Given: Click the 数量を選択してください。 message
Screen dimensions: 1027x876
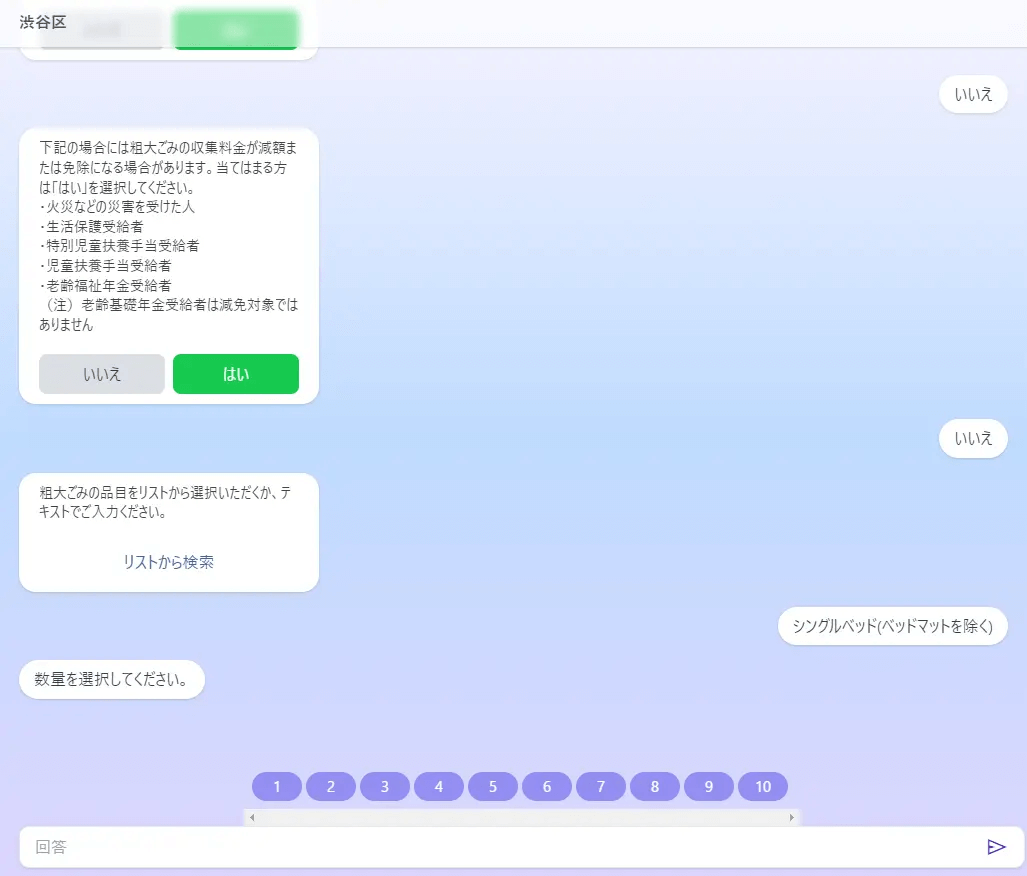Looking at the screenshot, I should coord(112,679).
